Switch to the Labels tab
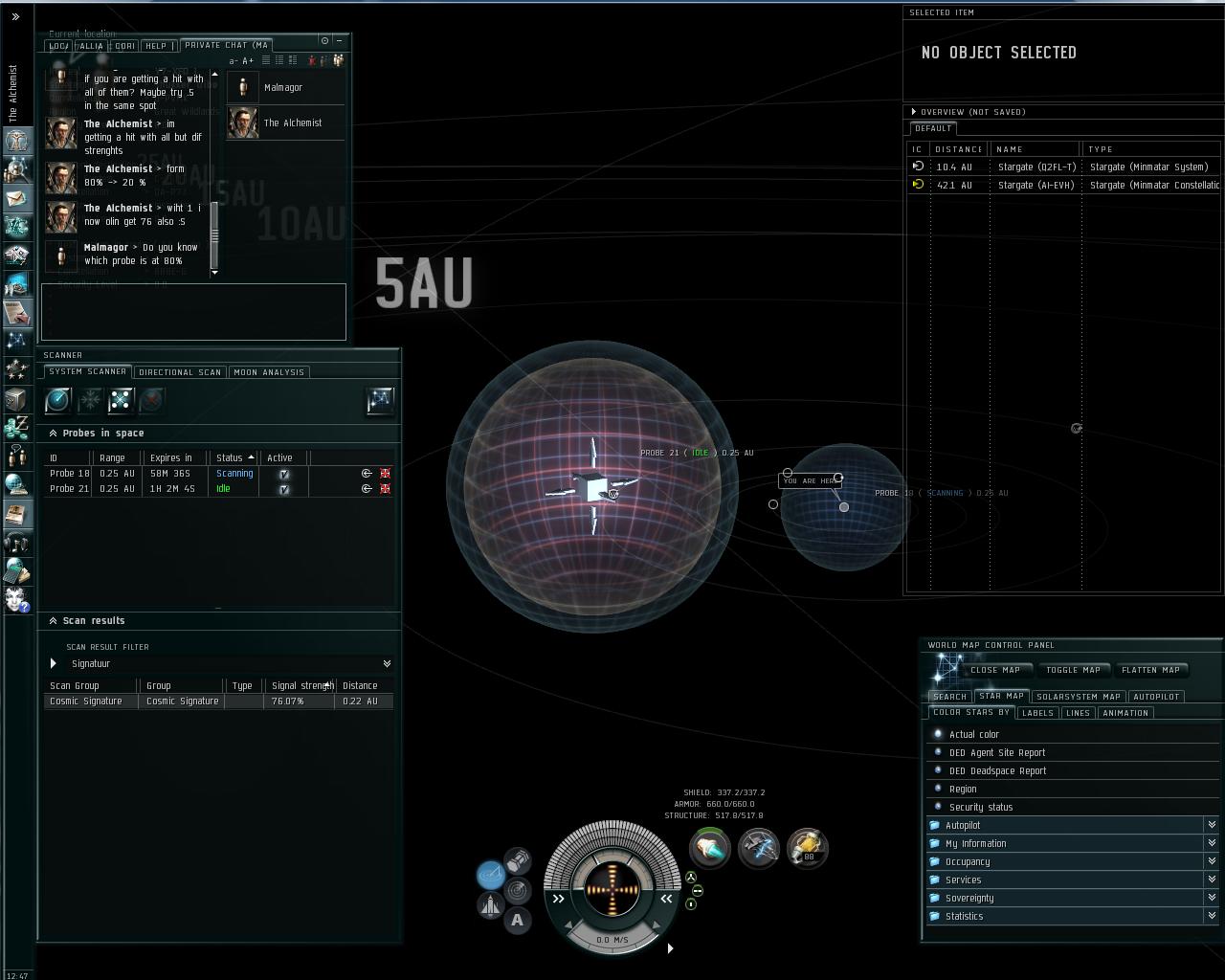Viewport: 1225px width, 980px height. pos(1037,713)
